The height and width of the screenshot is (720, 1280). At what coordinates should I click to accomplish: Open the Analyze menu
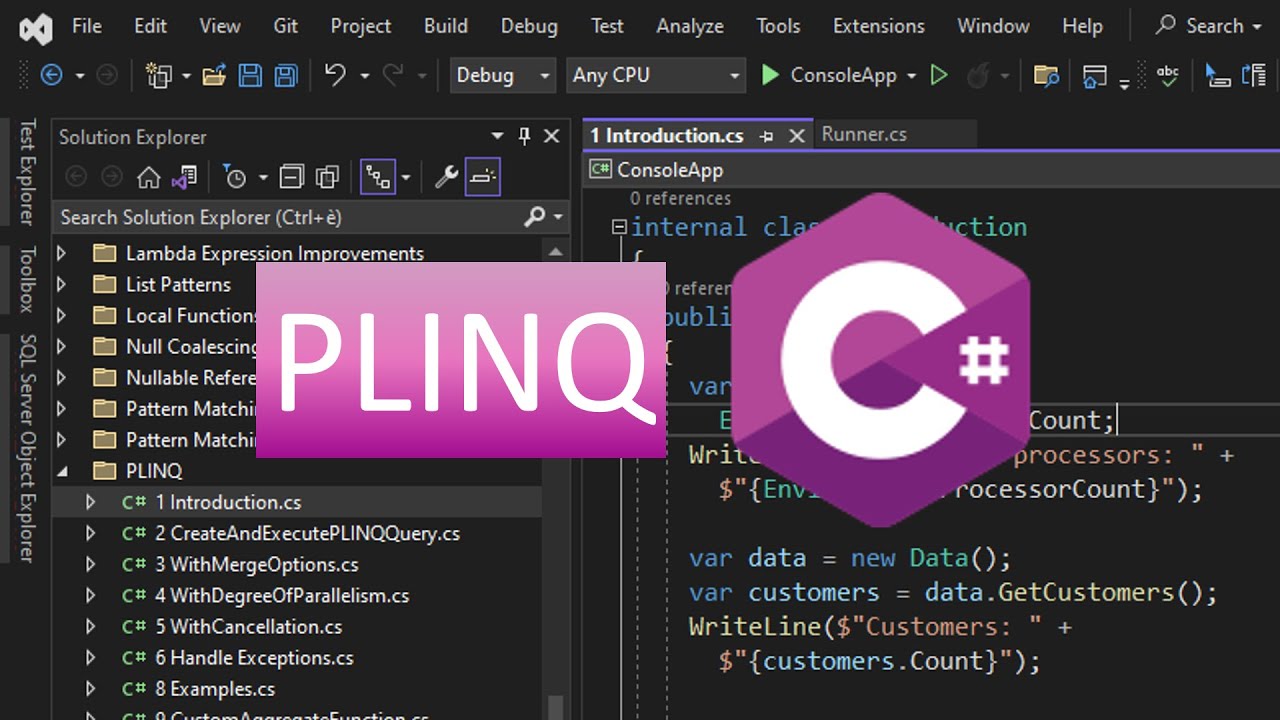(x=689, y=26)
